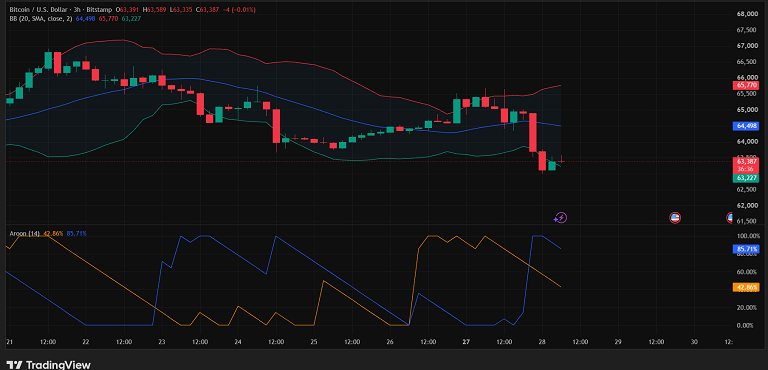Click the red 63,387 current price tag with countdown
The width and height of the screenshot is (768, 370).
tap(746, 165)
